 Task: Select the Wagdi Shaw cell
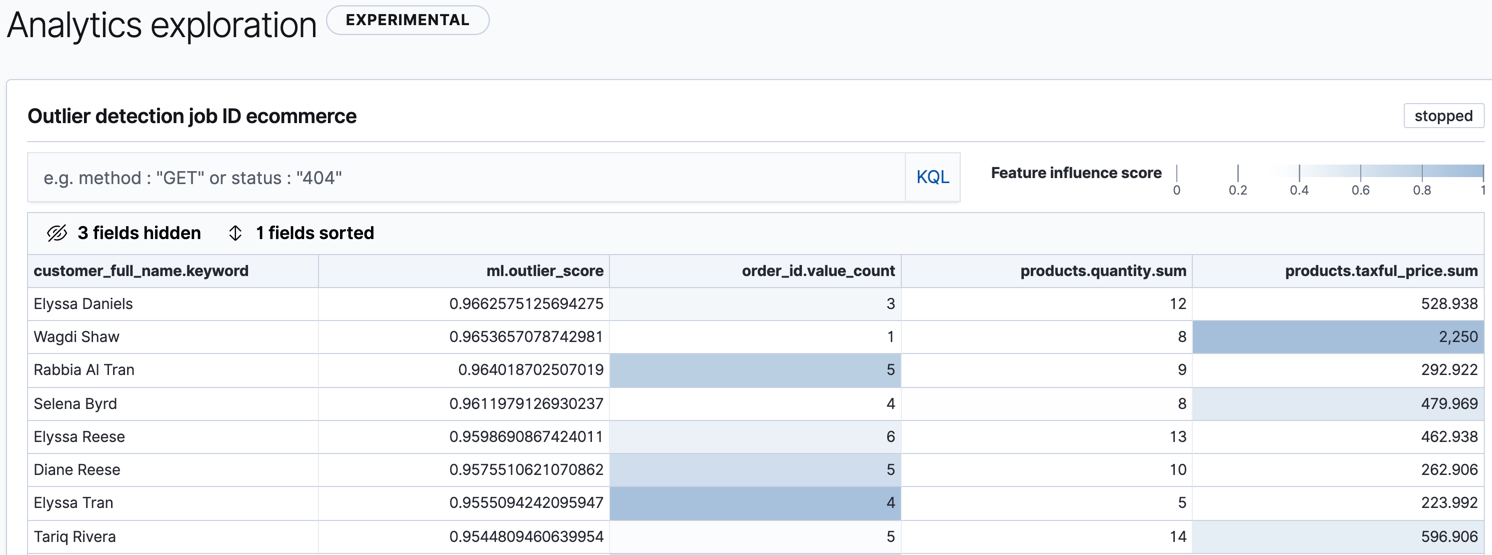(x=173, y=337)
